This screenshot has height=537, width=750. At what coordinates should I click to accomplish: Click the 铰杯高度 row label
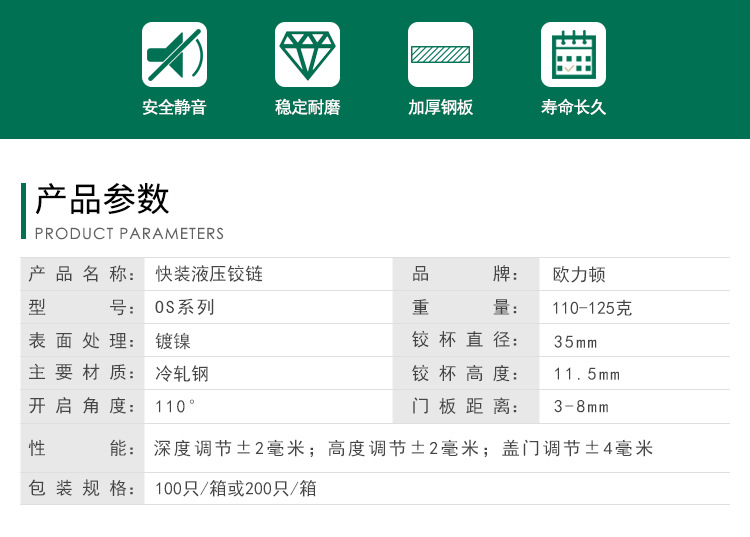click(x=465, y=373)
